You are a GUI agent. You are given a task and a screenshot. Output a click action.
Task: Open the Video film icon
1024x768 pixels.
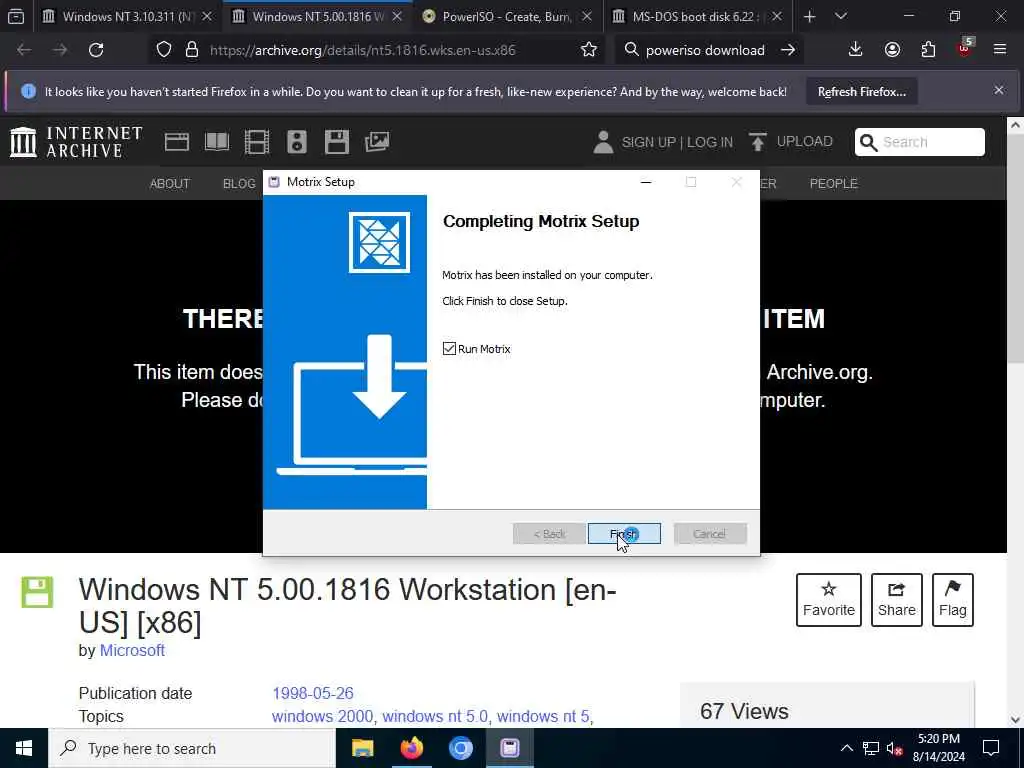(x=257, y=142)
